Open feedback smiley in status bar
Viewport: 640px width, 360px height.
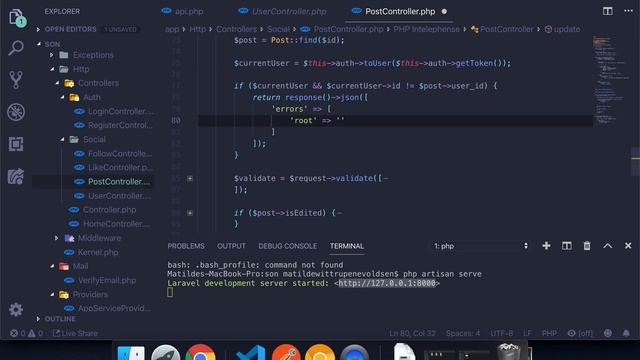(608, 333)
